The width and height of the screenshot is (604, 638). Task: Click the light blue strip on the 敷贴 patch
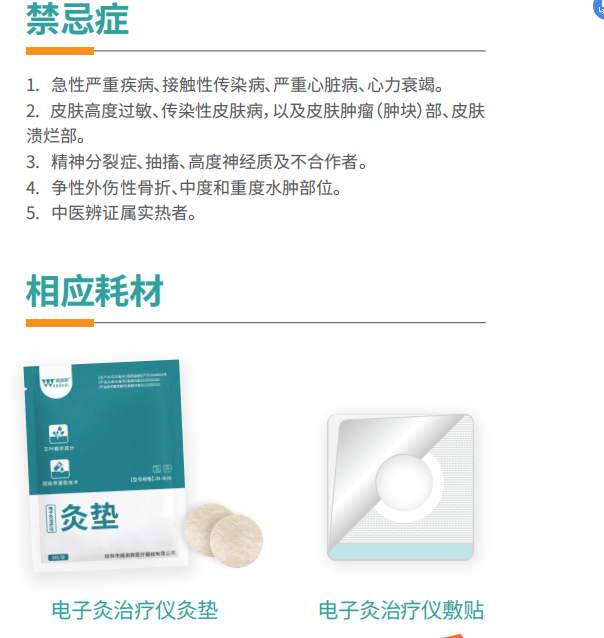click(400, 551)
